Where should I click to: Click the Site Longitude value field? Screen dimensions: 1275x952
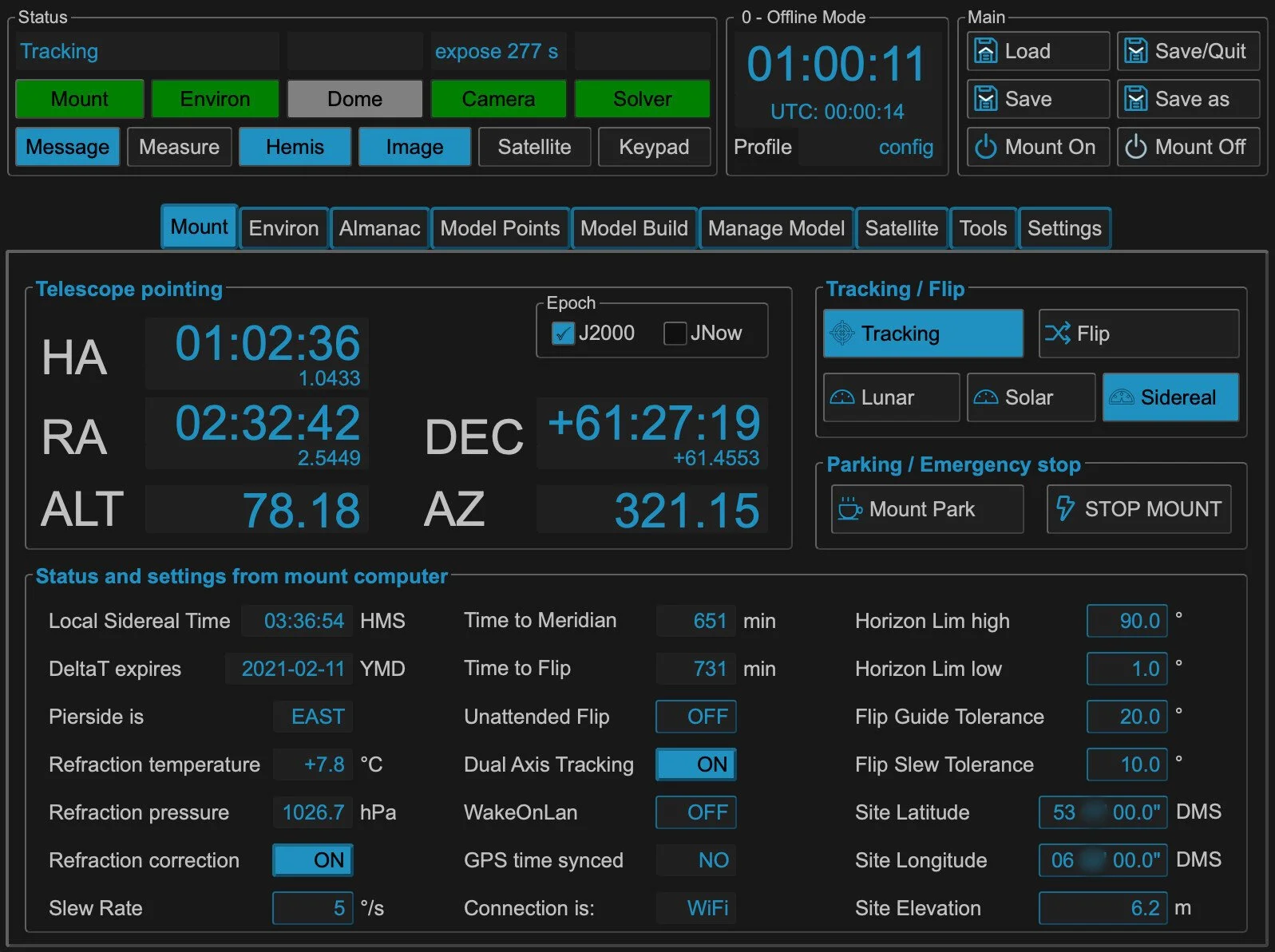[x=1103, y=860]
